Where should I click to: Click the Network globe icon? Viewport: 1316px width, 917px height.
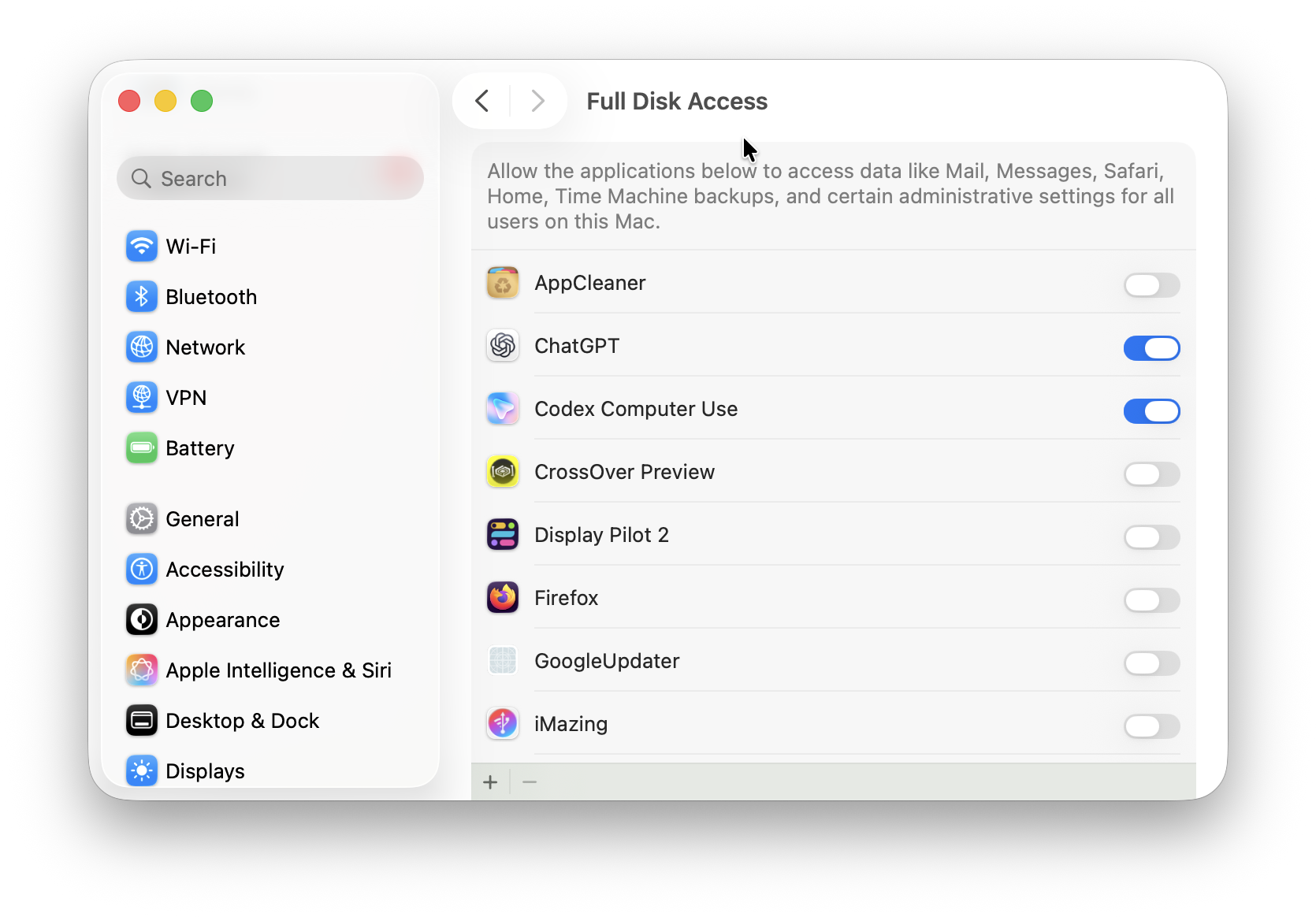(142, 347)
